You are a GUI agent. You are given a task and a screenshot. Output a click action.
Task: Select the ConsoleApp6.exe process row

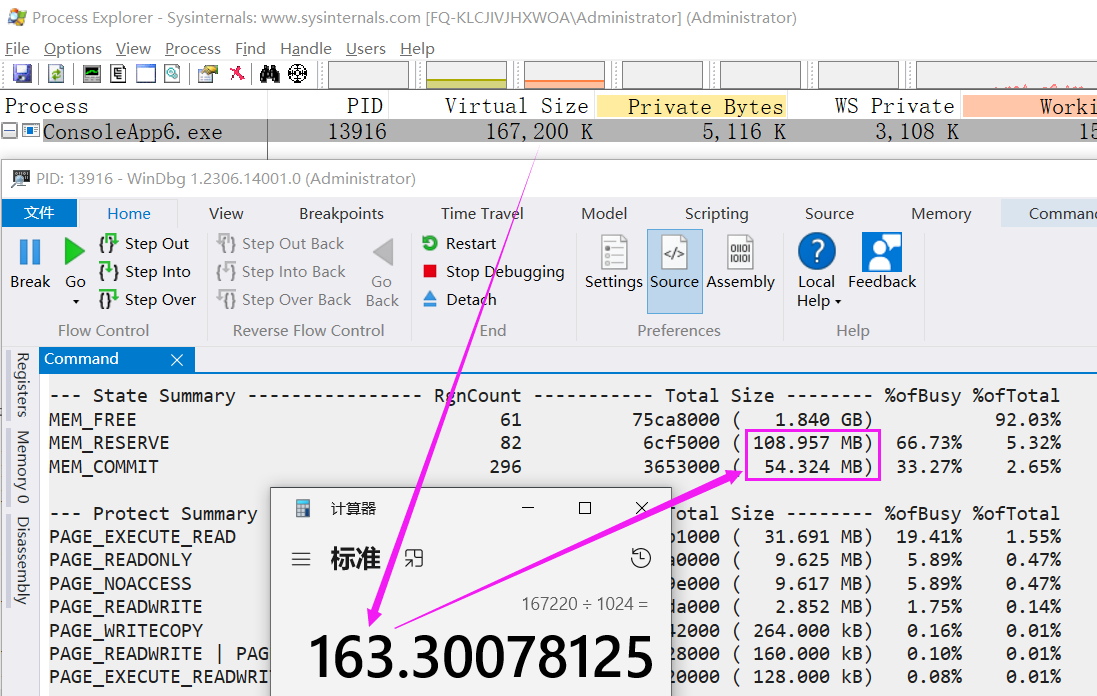point(548,131)
